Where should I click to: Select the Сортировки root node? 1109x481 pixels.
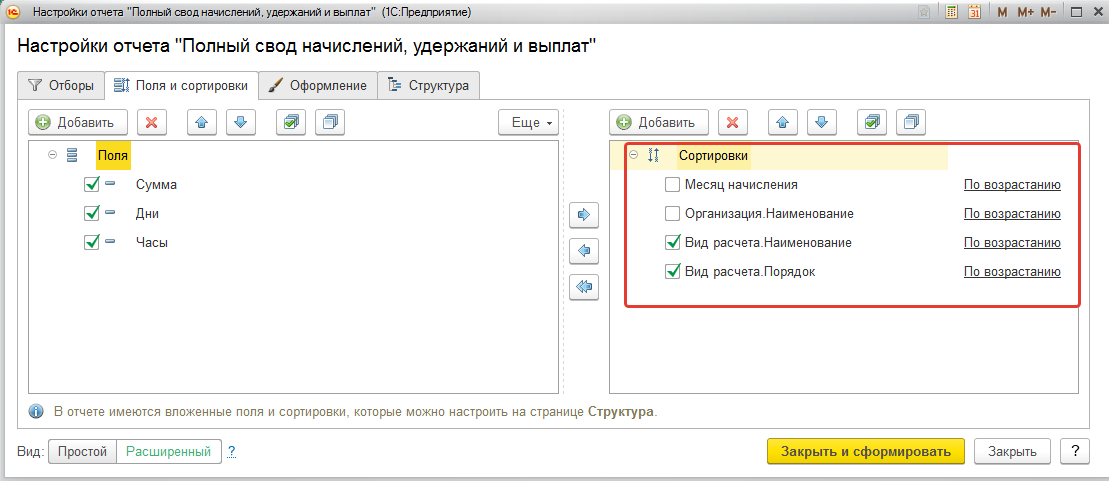[713, 155]
